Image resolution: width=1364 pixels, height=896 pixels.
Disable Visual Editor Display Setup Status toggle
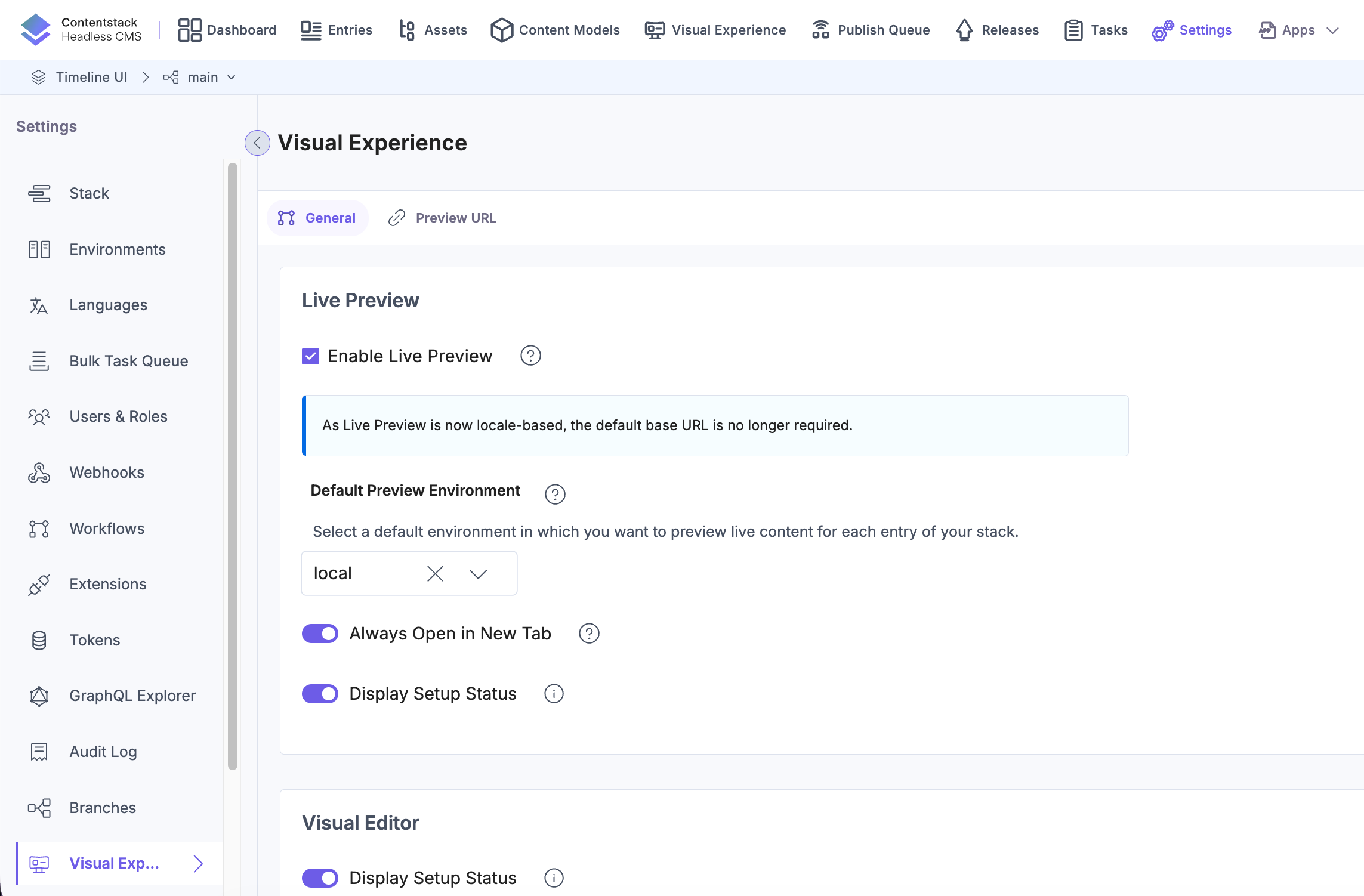(x=320, y=878)
